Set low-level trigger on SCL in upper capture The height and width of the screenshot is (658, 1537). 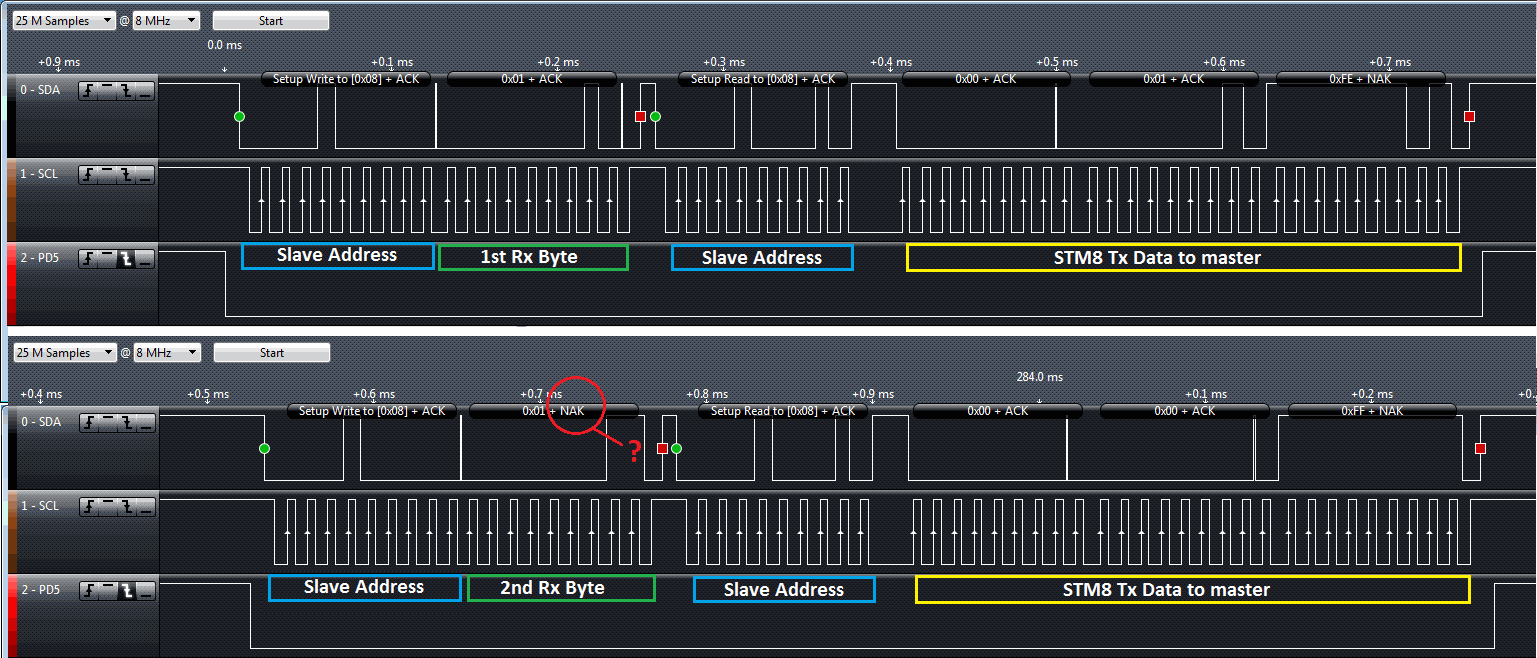145,175
